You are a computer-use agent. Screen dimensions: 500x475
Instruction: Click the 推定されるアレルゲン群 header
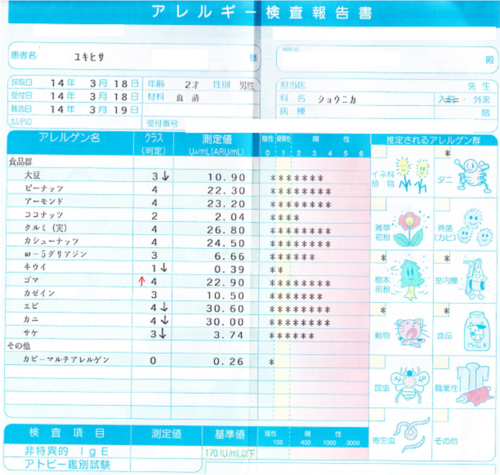click(433, 140)
